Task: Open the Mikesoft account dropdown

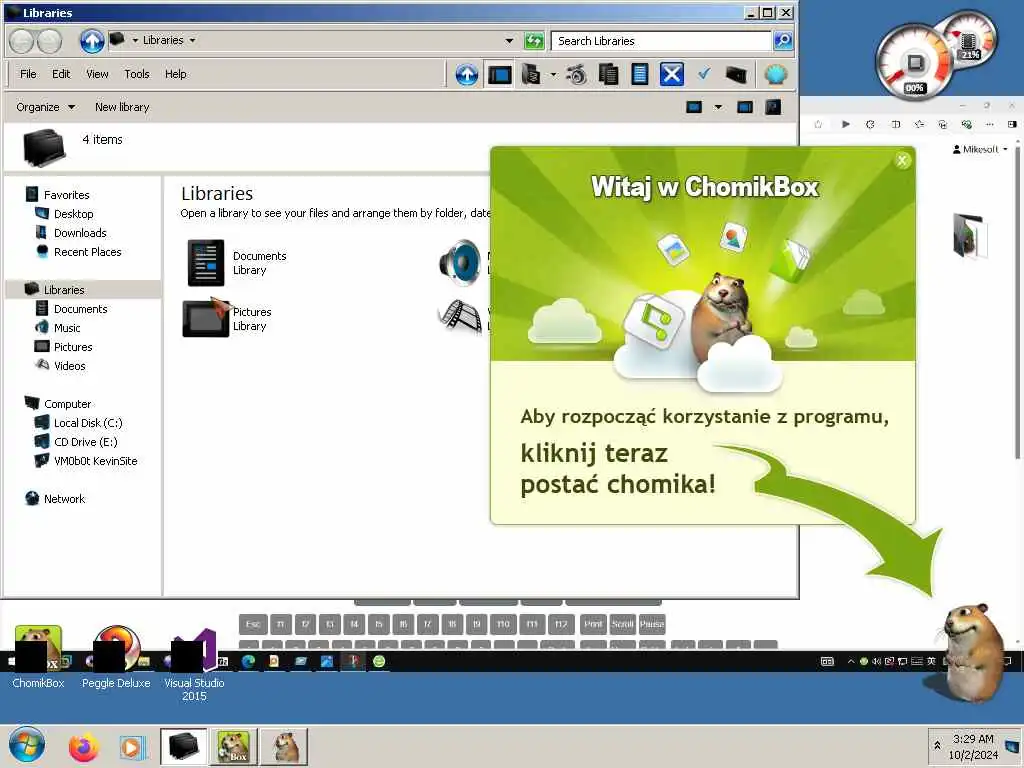Action: [x=980, y=150]
